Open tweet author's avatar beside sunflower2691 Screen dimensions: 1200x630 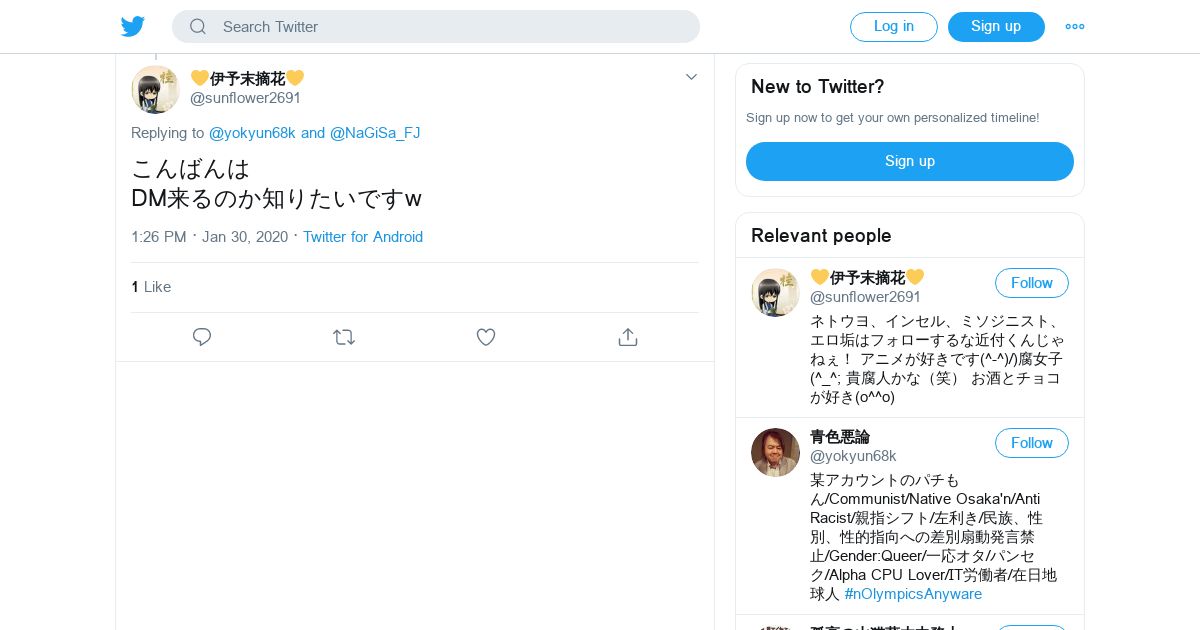155,89
